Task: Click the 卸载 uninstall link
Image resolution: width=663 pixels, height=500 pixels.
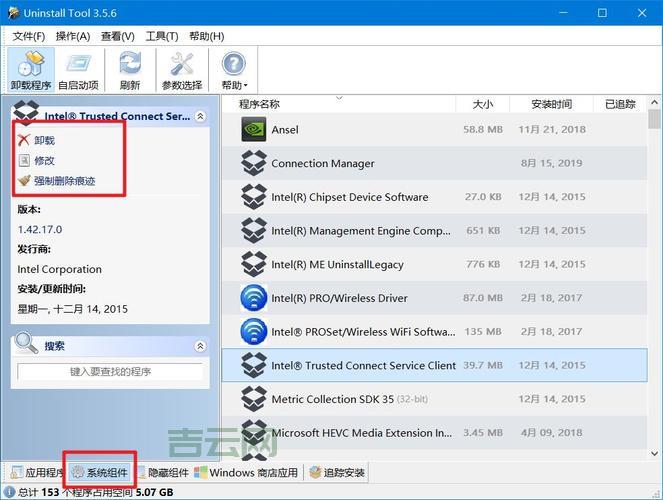Action: click(44, 141)
